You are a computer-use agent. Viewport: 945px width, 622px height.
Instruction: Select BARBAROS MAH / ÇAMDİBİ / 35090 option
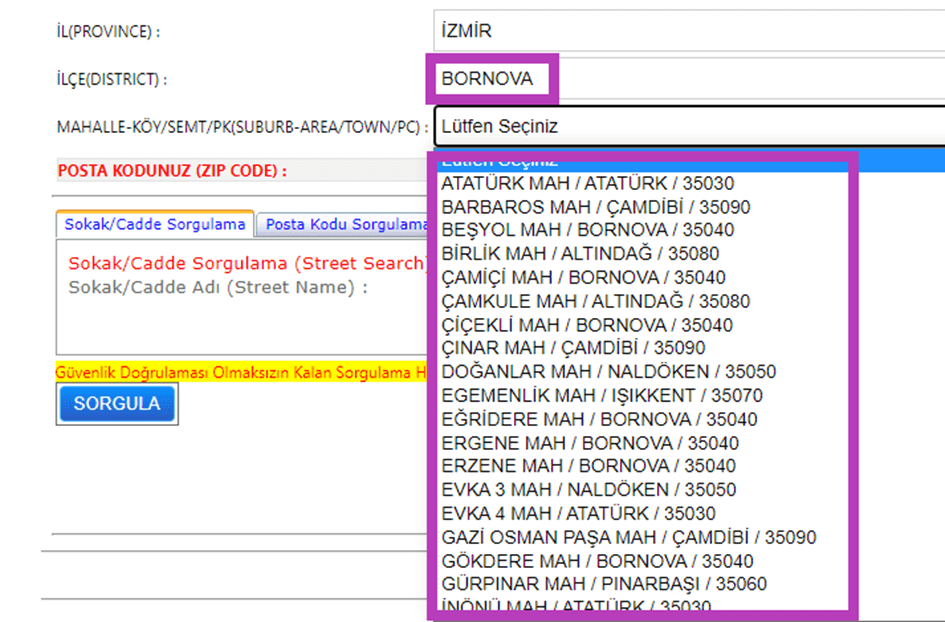[x=595, y=207]
